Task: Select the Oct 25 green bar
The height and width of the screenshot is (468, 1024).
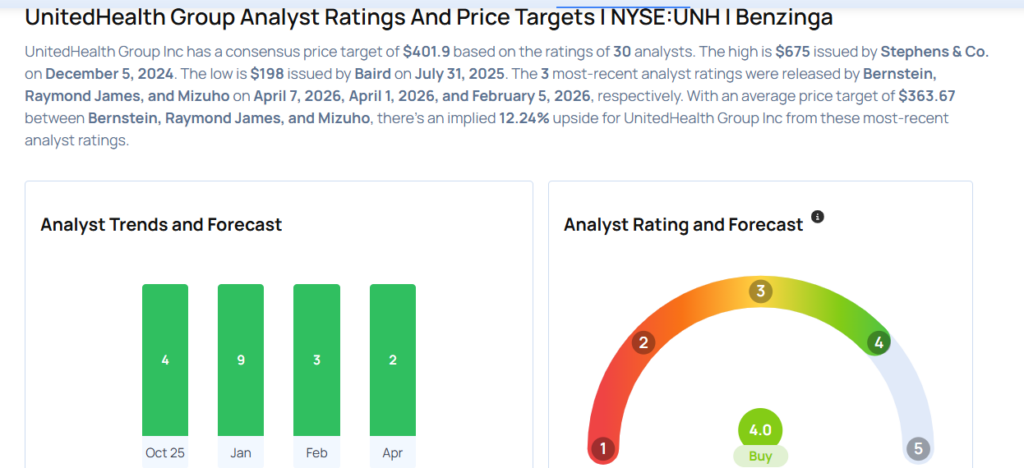Action: point(165,359)
